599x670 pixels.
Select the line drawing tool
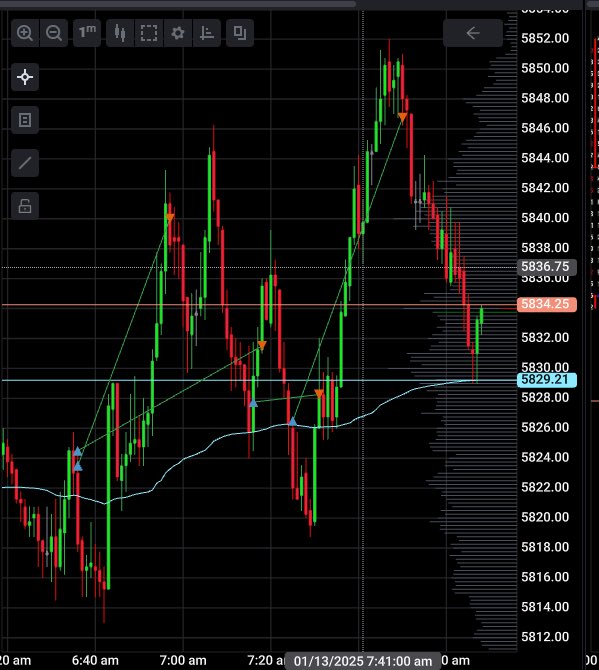tap(25, 163)
